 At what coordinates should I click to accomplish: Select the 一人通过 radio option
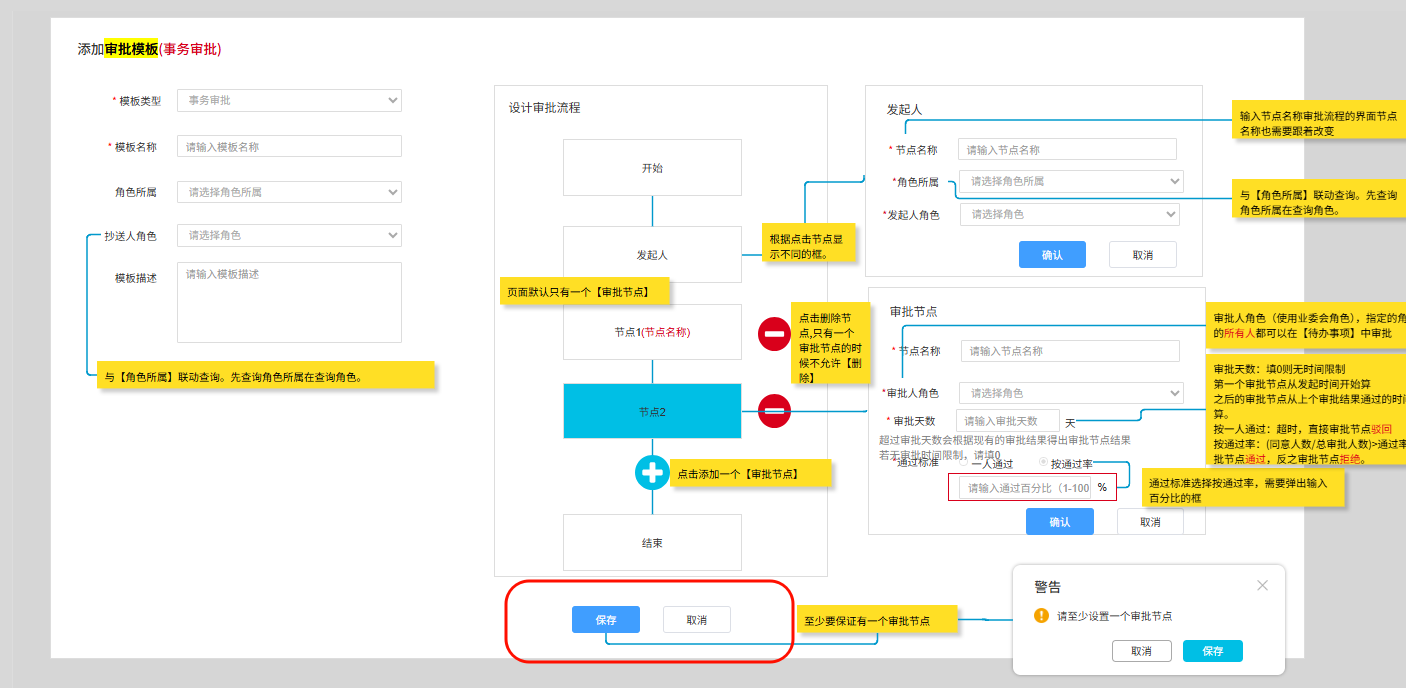(x=964, y=463)
